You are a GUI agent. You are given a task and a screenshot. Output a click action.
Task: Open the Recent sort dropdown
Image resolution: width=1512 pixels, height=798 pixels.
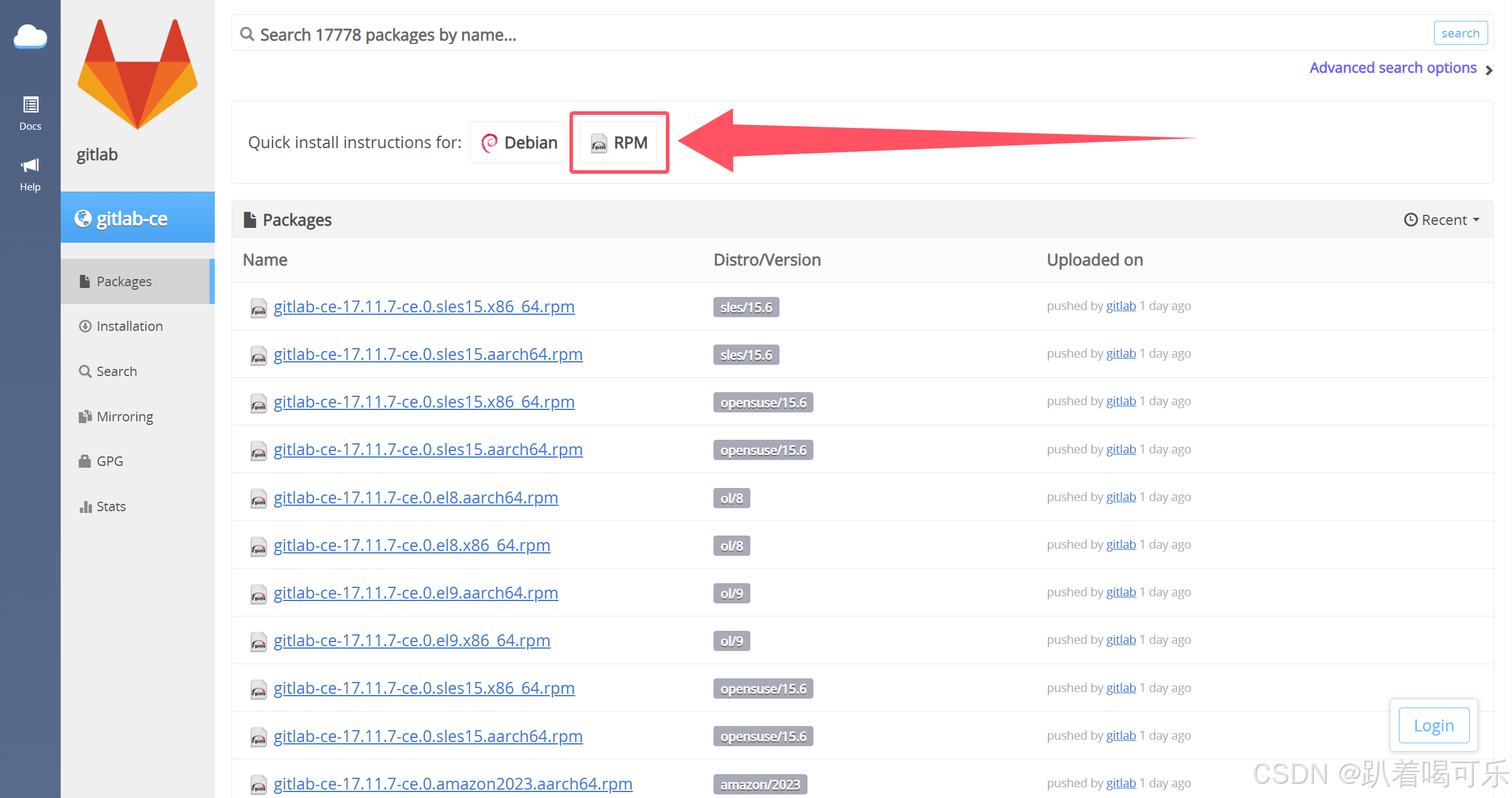[1441, 220]
